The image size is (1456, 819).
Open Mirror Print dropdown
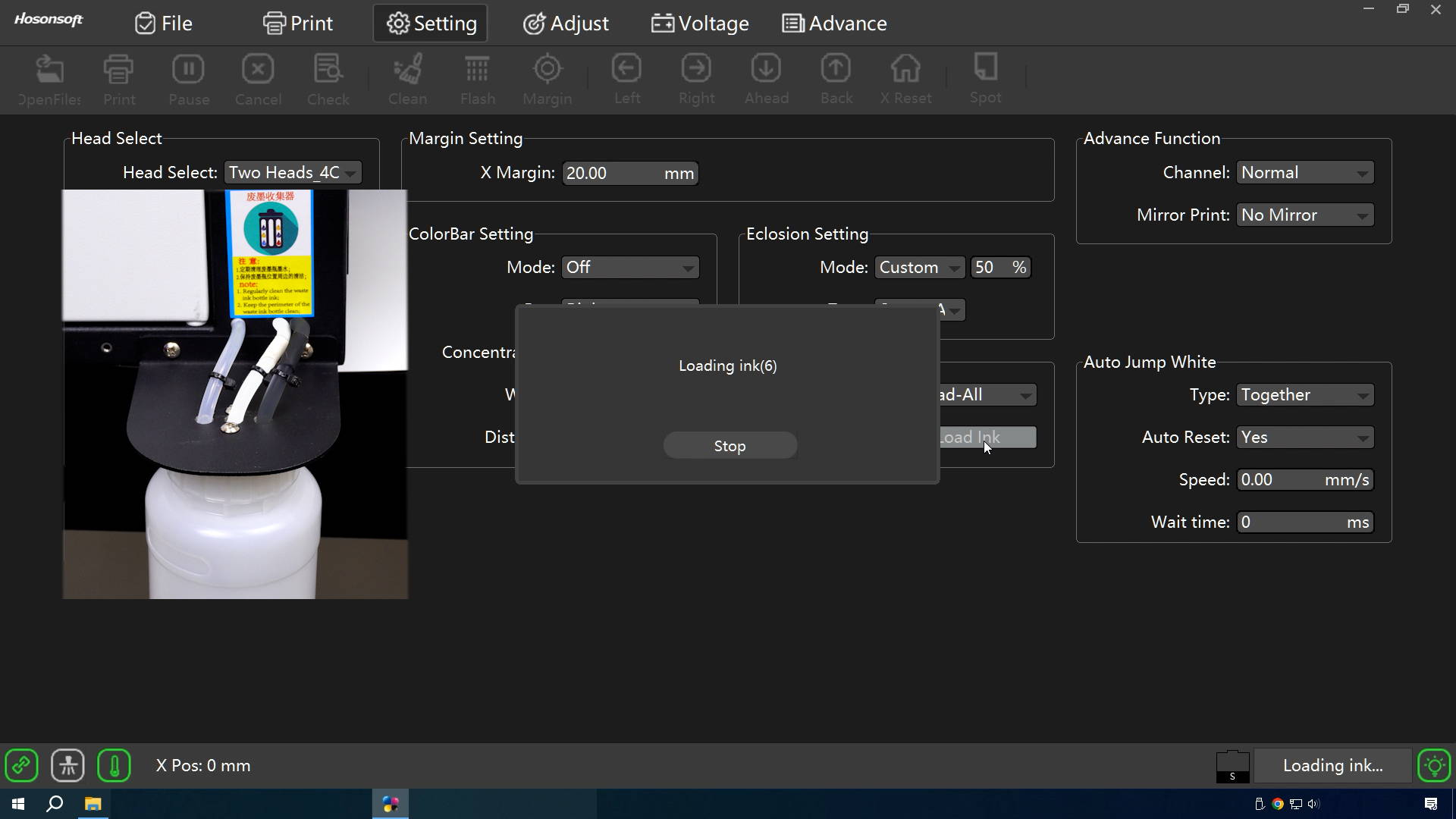(x=1305, y=215)
